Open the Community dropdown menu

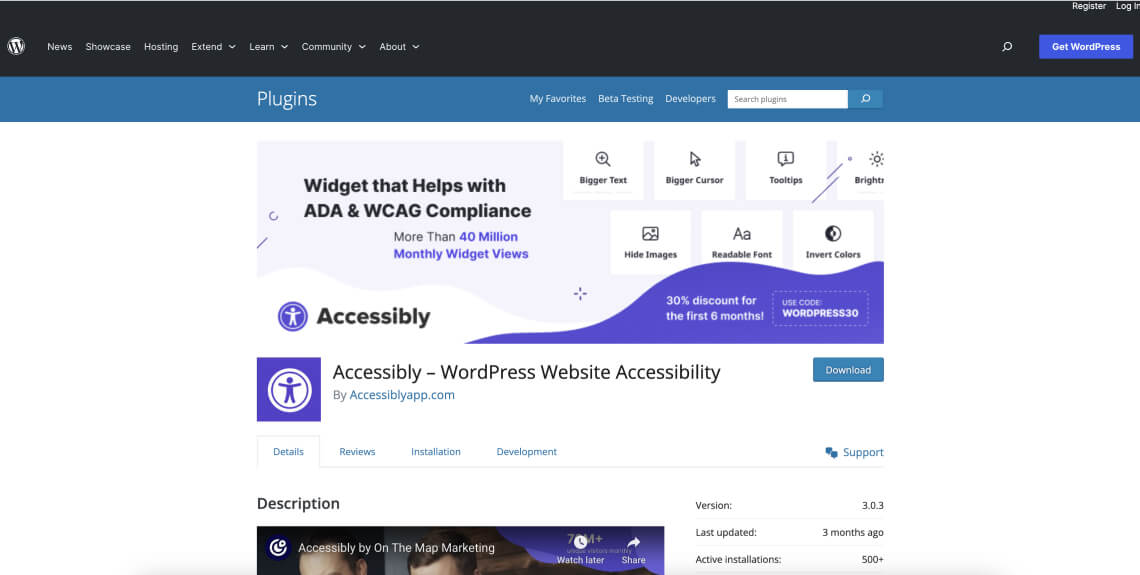point(333,47)
